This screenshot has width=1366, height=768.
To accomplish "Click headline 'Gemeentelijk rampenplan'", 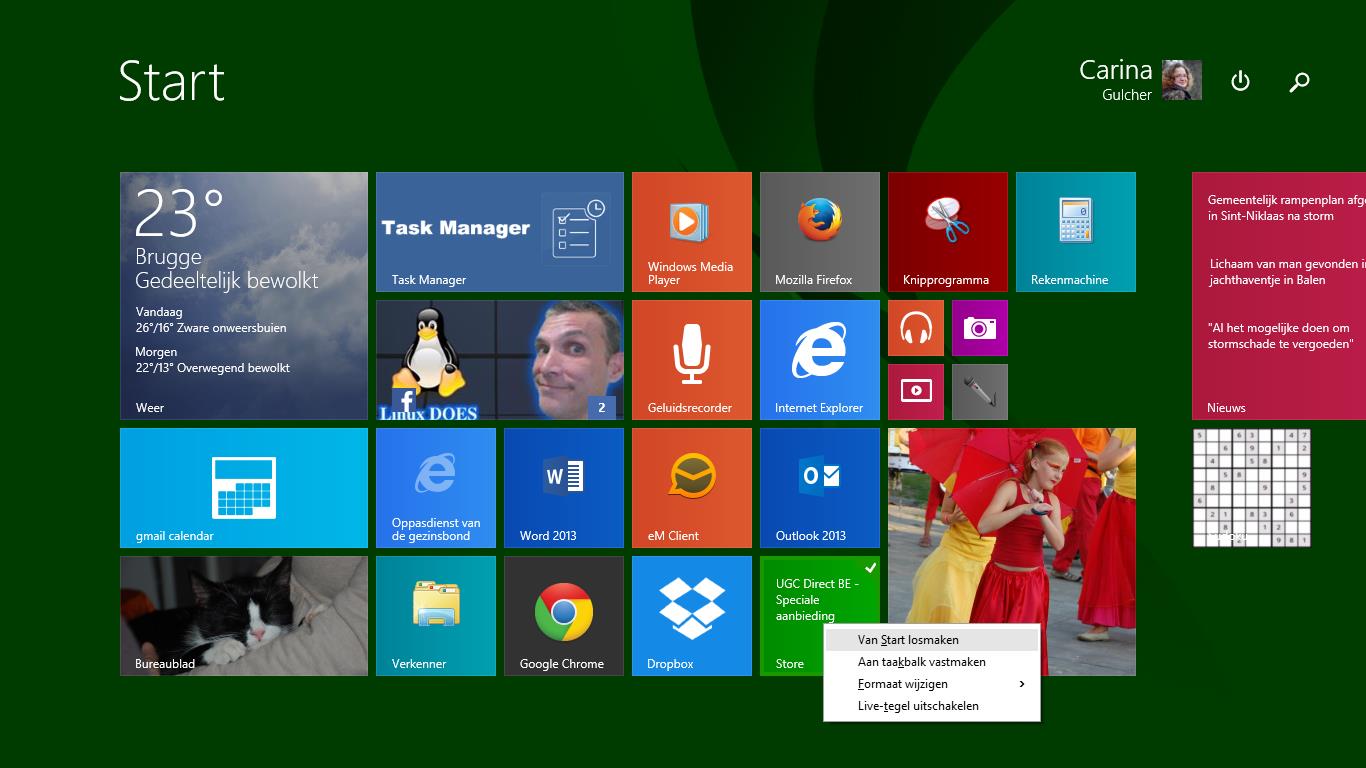I will (1287, 208).
